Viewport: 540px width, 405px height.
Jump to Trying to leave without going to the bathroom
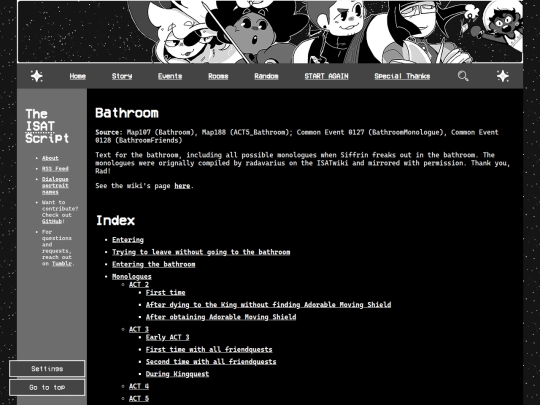pyautogui.click(x=201, y=252)
